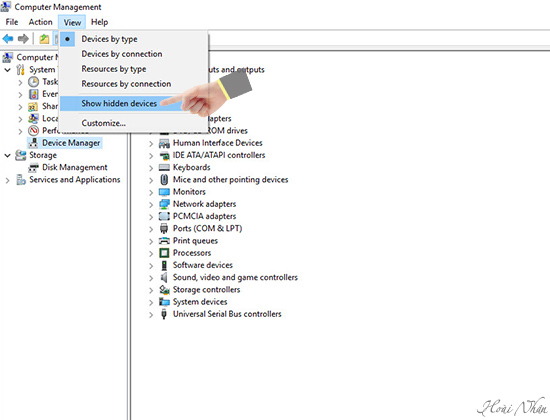
Task: Expand the Keyboards category arrow
Action: point(151,168)
